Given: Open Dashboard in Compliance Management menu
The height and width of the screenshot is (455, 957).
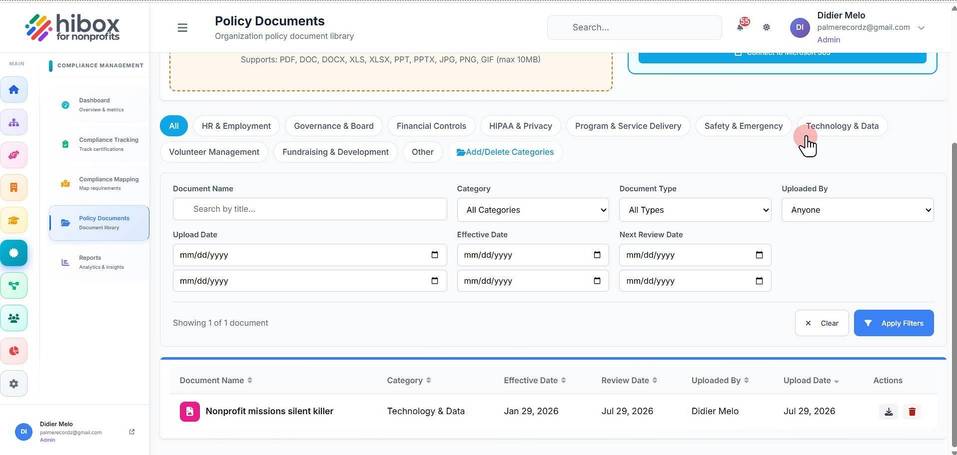Looking at the screenshot, I should (98, 104).
